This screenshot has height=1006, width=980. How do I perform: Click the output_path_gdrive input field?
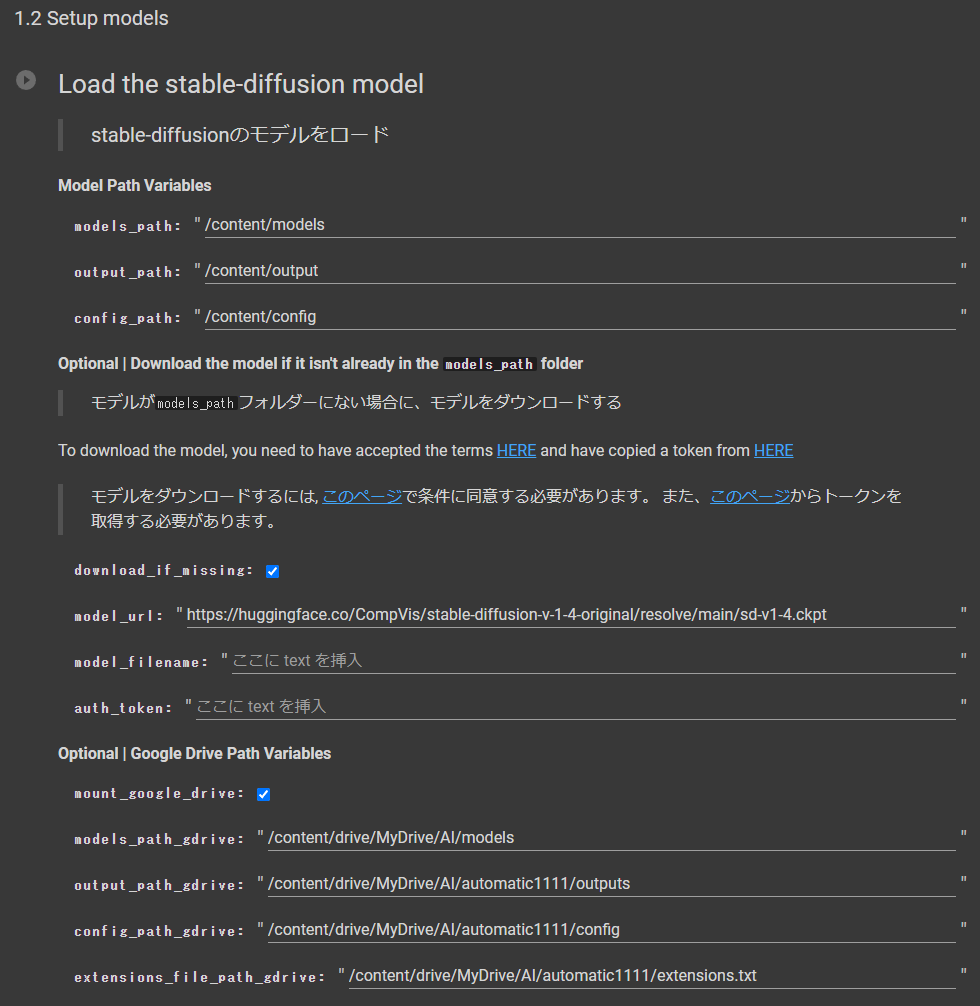pyautogui.click(x=611, y=884)
